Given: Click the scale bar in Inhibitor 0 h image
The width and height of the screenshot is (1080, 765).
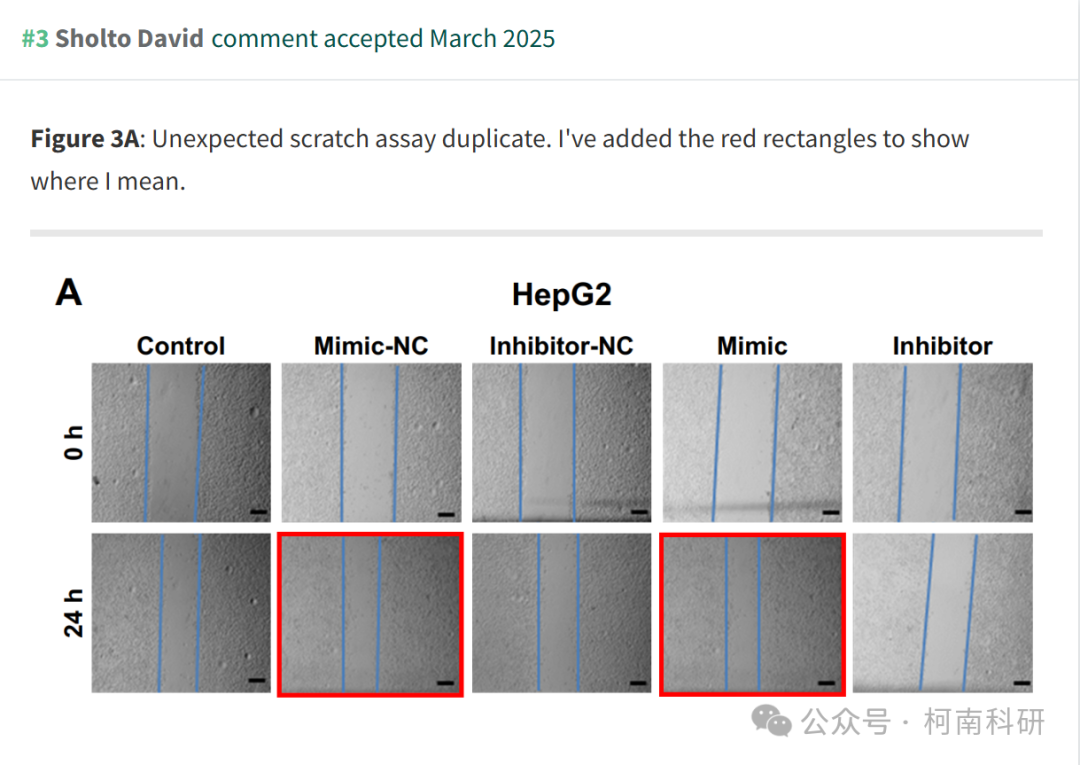Looking at the screenshot, I should click(1023, 512).
